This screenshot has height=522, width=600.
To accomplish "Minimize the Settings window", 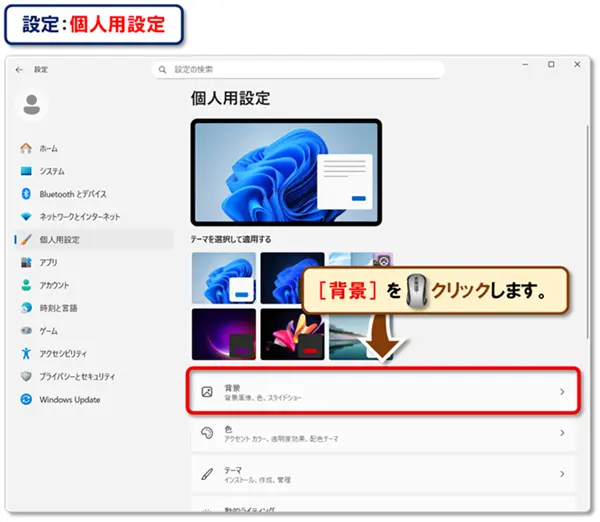I will [525, 64].
